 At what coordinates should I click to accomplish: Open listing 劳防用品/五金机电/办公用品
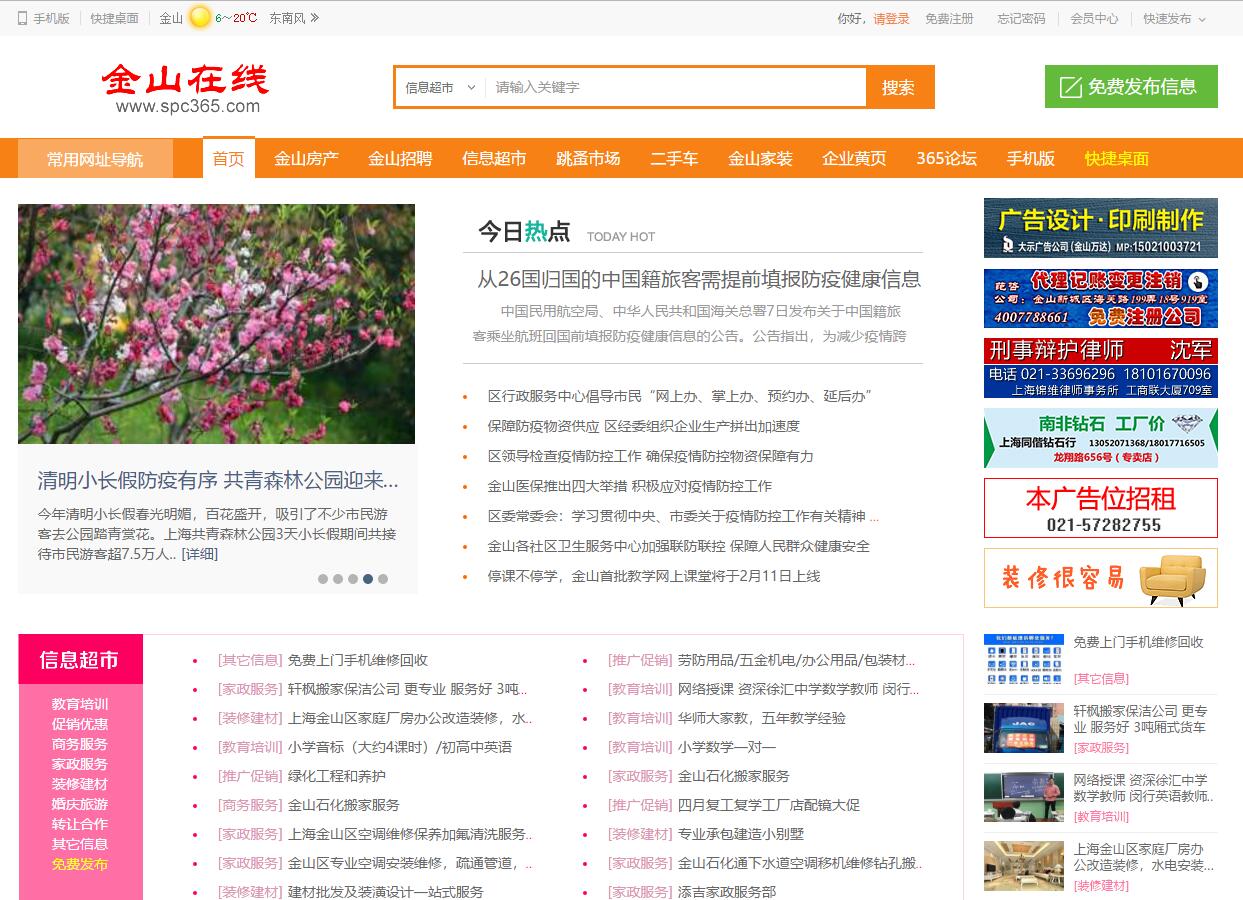point(797,660)
